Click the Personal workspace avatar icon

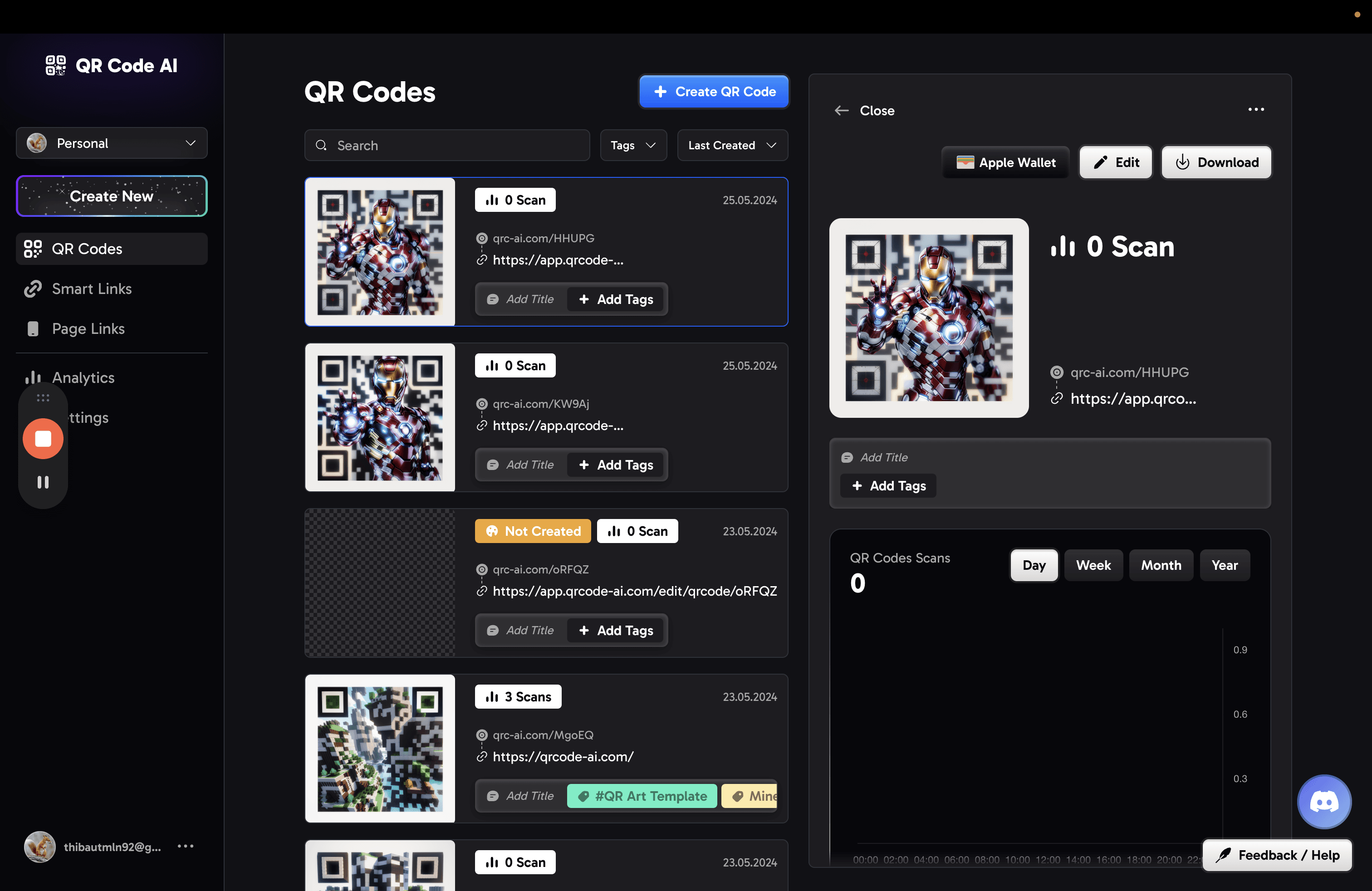(37, 143)
